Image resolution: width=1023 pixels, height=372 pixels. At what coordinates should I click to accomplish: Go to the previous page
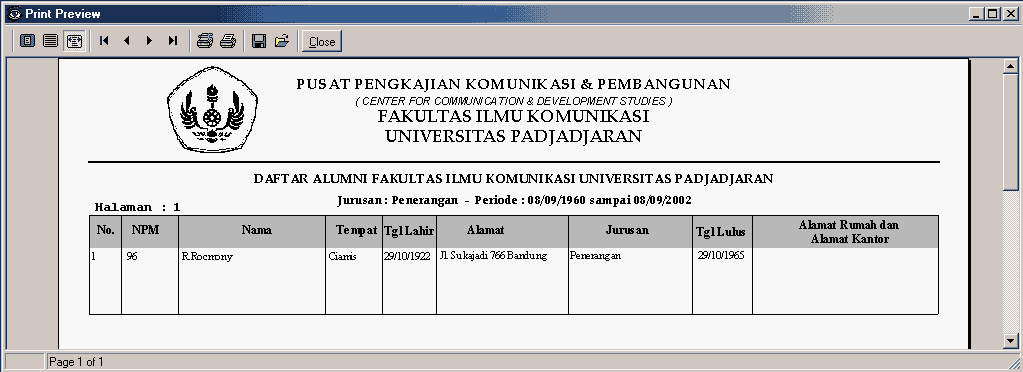127,41
